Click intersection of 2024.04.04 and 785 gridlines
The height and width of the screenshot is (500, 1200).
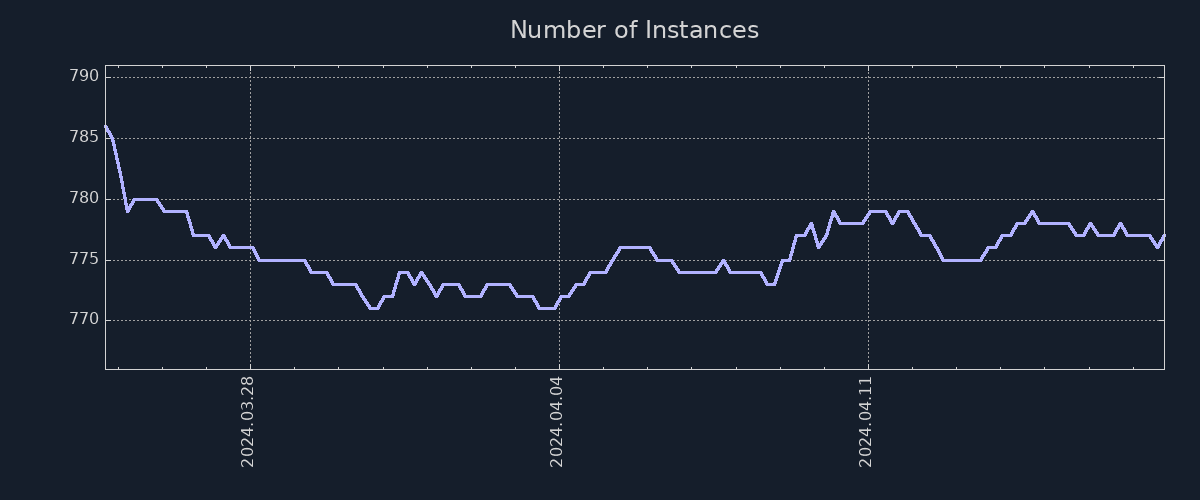click(559, 138)
